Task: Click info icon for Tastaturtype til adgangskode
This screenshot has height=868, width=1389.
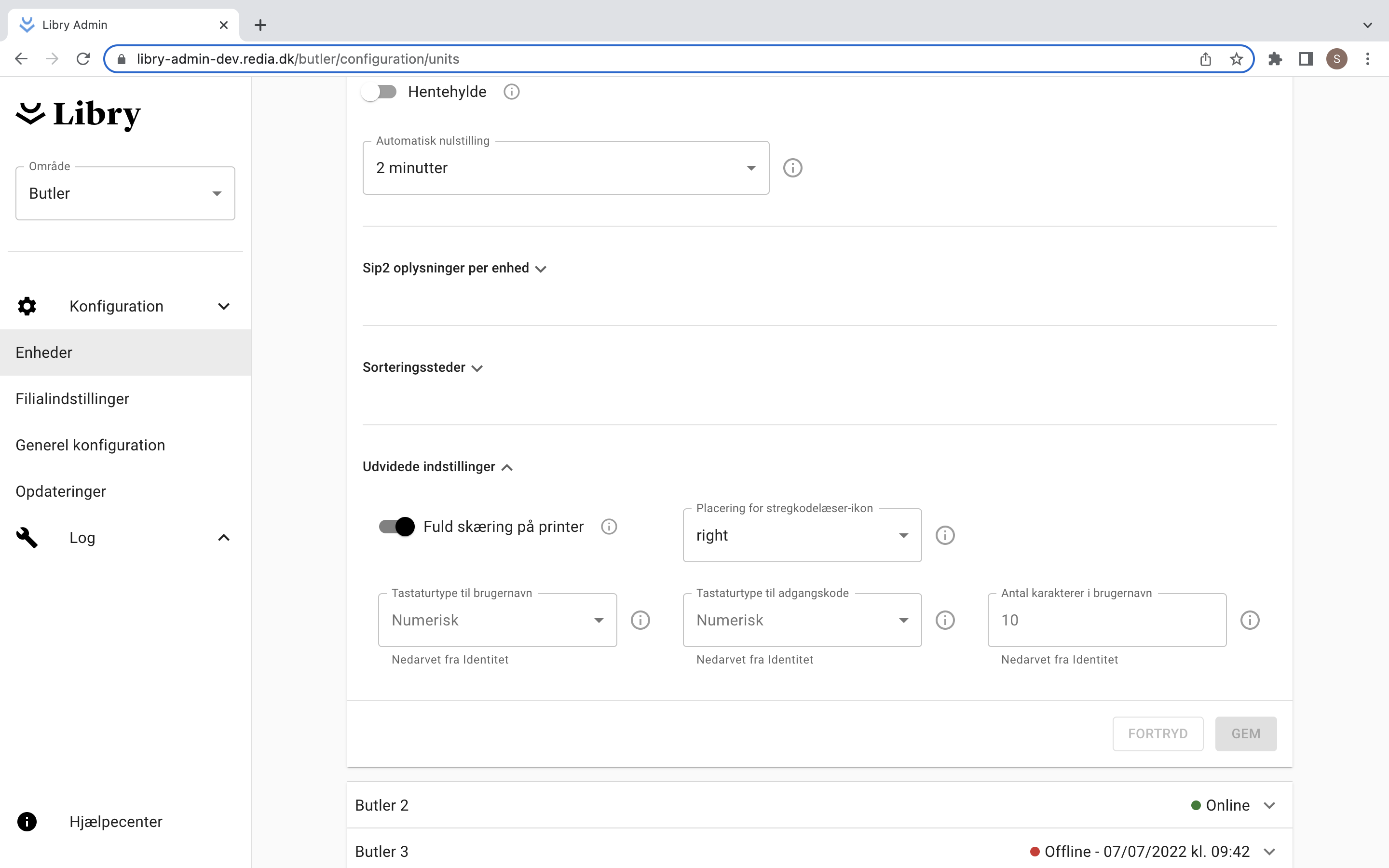Action: [x=945, y=620]
